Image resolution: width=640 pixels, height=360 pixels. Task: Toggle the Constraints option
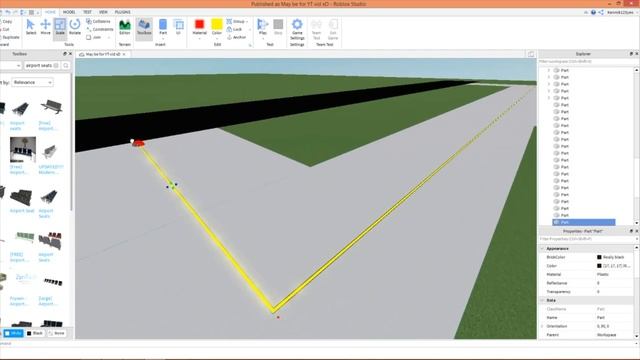click(x=100, y=29)
